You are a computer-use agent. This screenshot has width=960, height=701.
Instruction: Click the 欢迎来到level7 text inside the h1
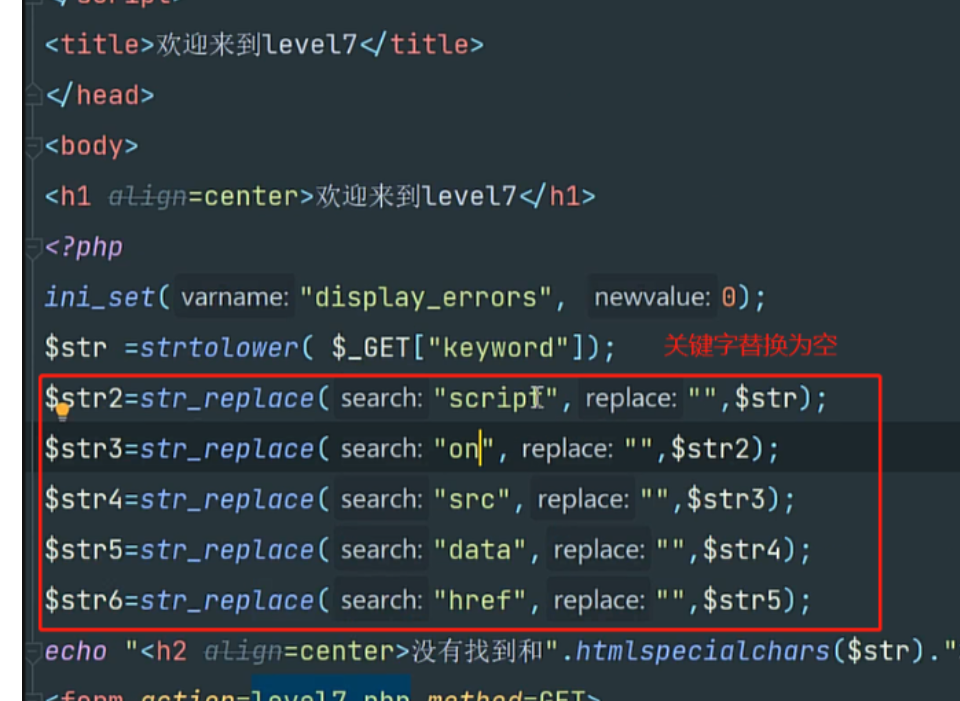[416, 197]
